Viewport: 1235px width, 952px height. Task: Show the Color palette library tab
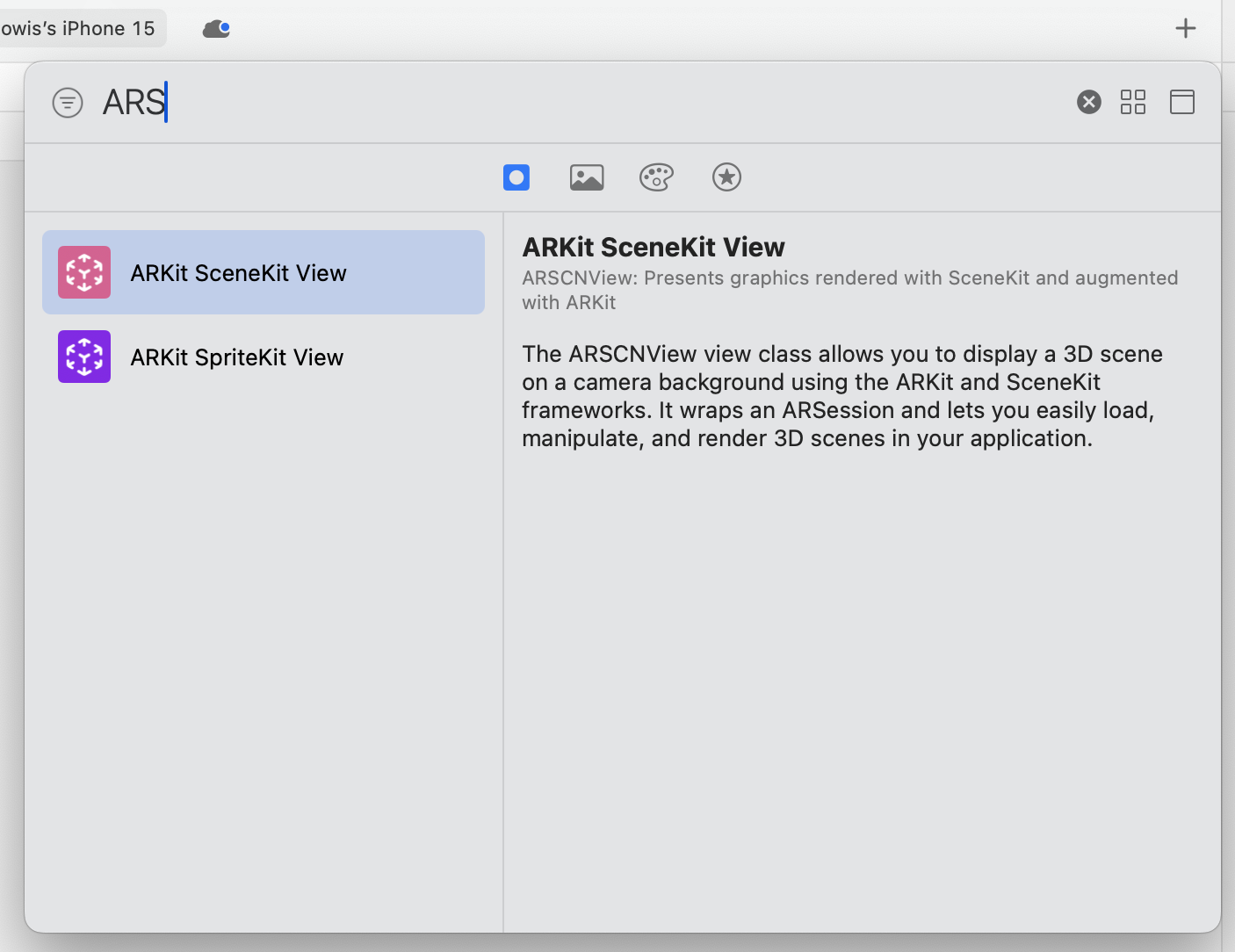(x=656, y=177)
